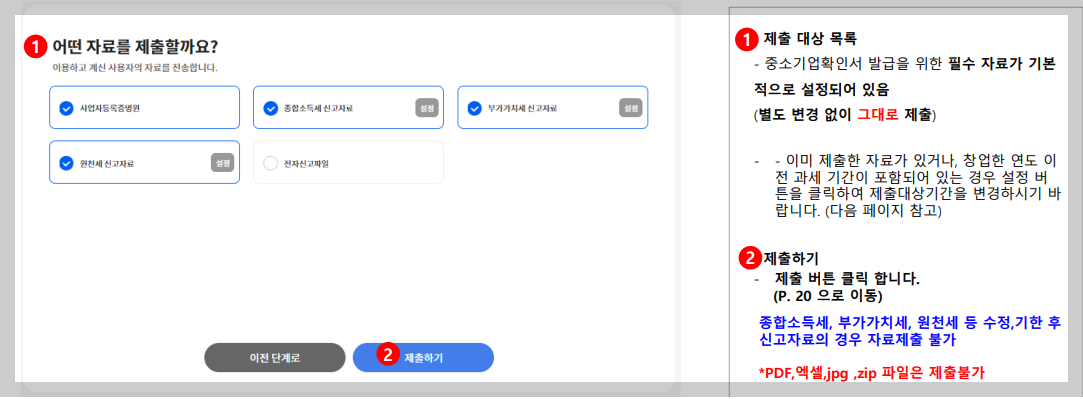Click the blue 종합소득세, 부가가치세, 원천세 notice text

910,331
